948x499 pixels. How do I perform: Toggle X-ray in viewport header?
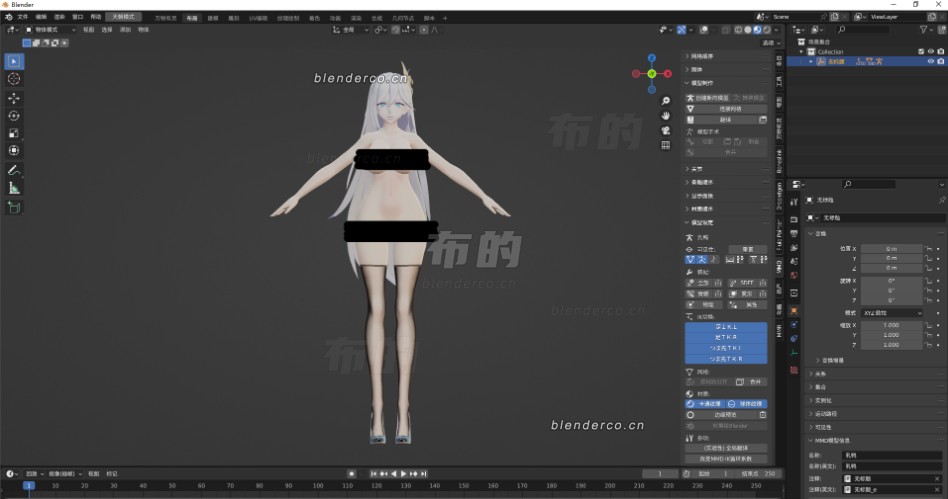726,30
